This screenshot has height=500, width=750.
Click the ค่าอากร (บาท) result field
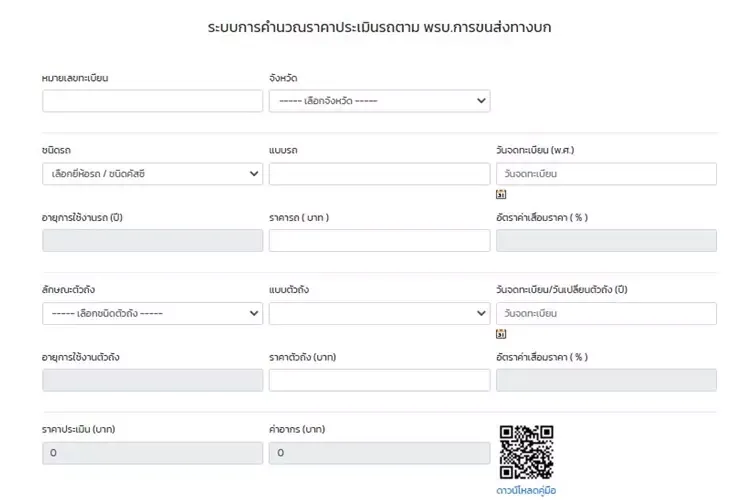click(379, 453)
